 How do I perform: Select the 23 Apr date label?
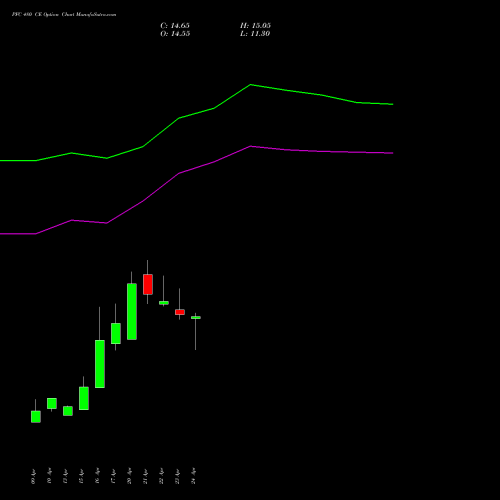(x=177, y=476)
